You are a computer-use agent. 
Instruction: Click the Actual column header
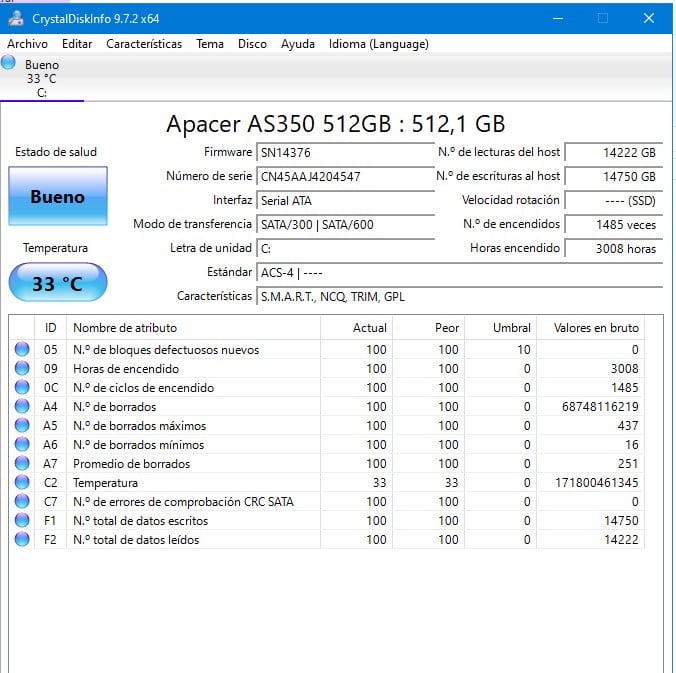[357, 328]
